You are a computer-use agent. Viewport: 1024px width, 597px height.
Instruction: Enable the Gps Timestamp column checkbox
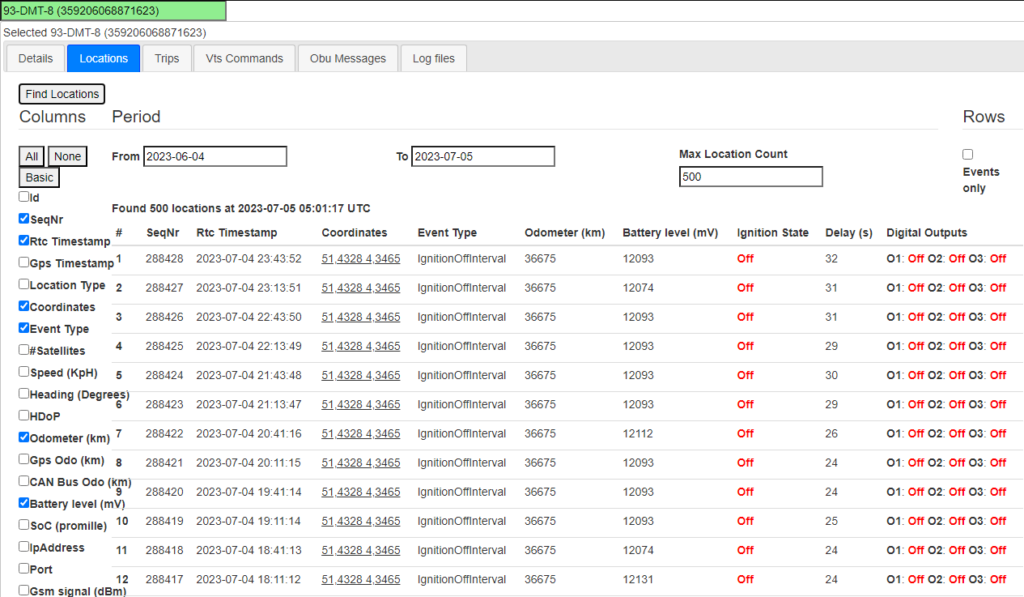[x=24, y=262]
